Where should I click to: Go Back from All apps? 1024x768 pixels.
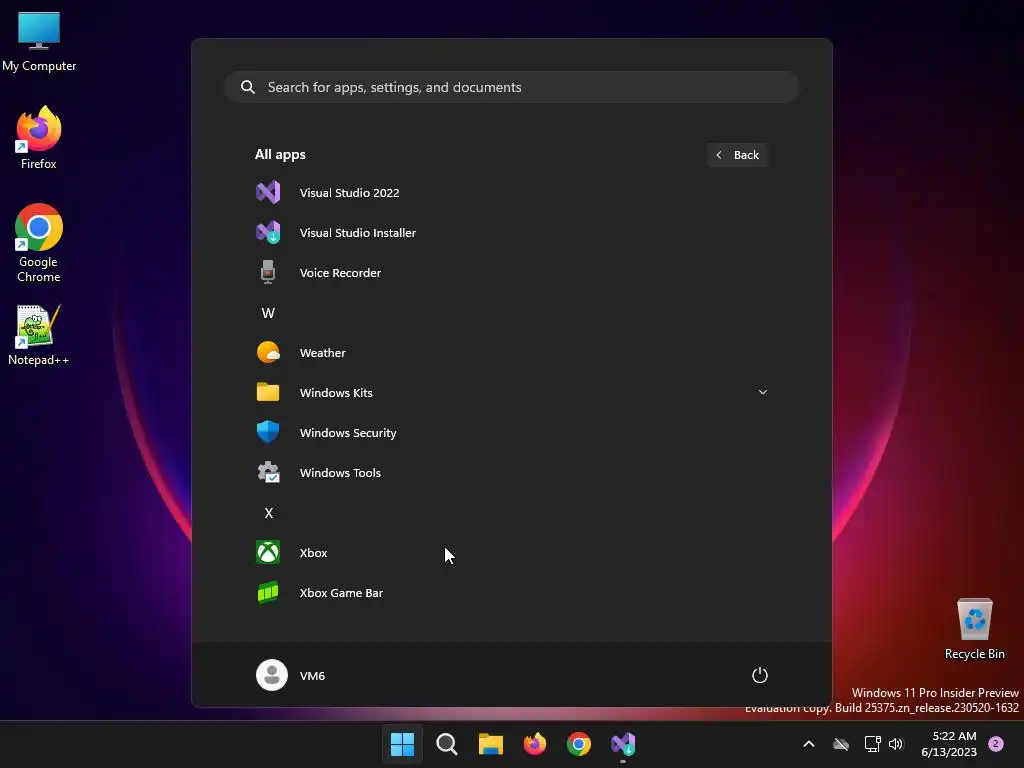pos(737,155)
